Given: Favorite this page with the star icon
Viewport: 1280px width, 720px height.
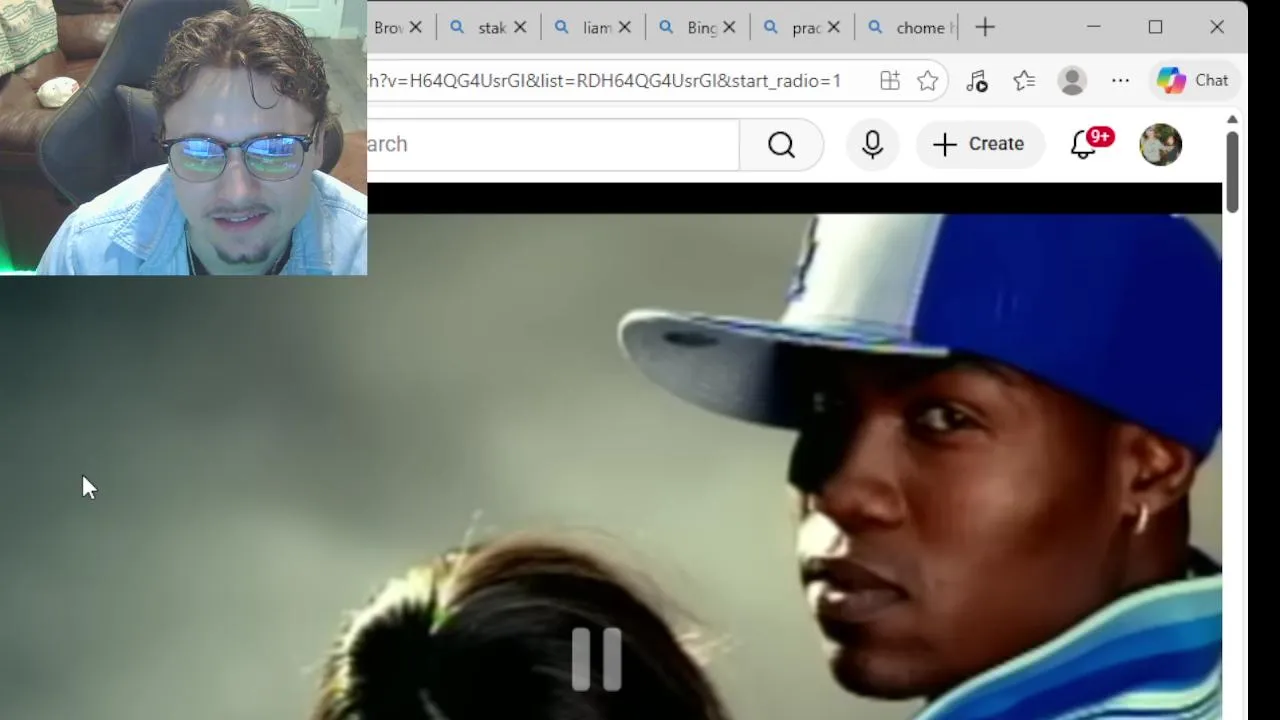Looking at the screenshot, I should (928, 81).
